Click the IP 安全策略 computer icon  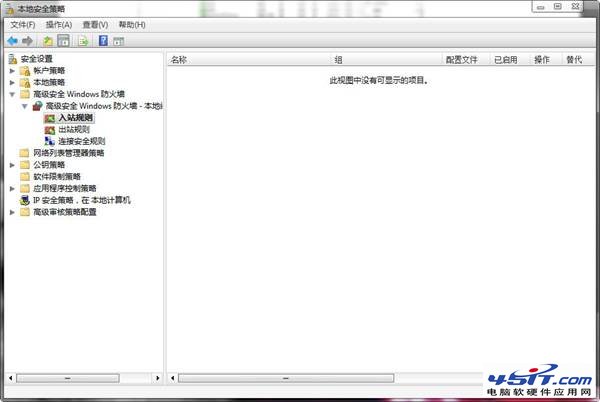[25, 200]
